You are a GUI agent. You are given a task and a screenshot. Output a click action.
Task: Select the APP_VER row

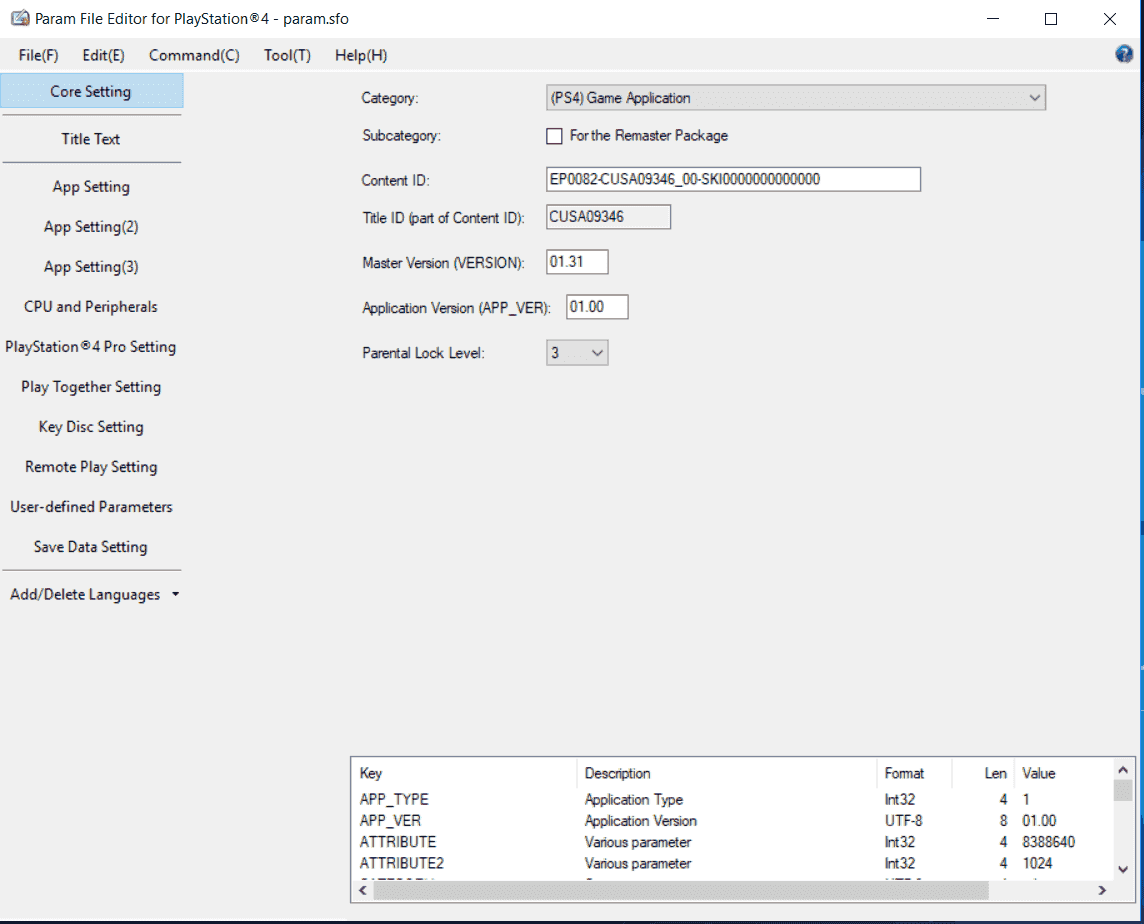[733, 821]
